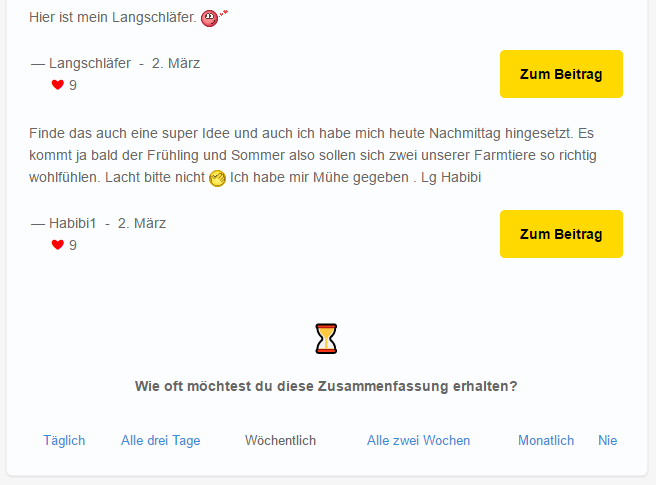Open Habibi1's post via Zum Beitrag
The height and width of the screenshot is (485, 656).
pos(561,234)
